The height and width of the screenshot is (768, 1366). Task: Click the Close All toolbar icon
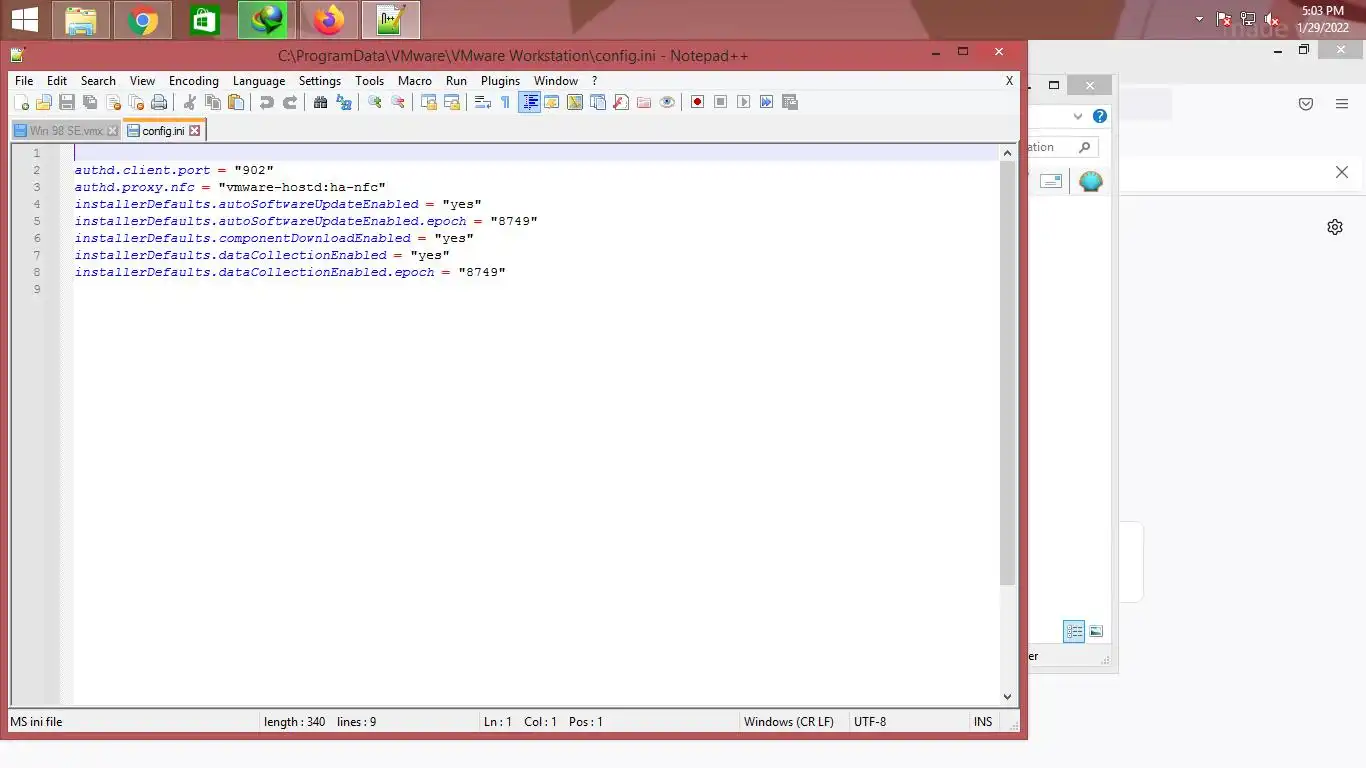pos(136,102)
